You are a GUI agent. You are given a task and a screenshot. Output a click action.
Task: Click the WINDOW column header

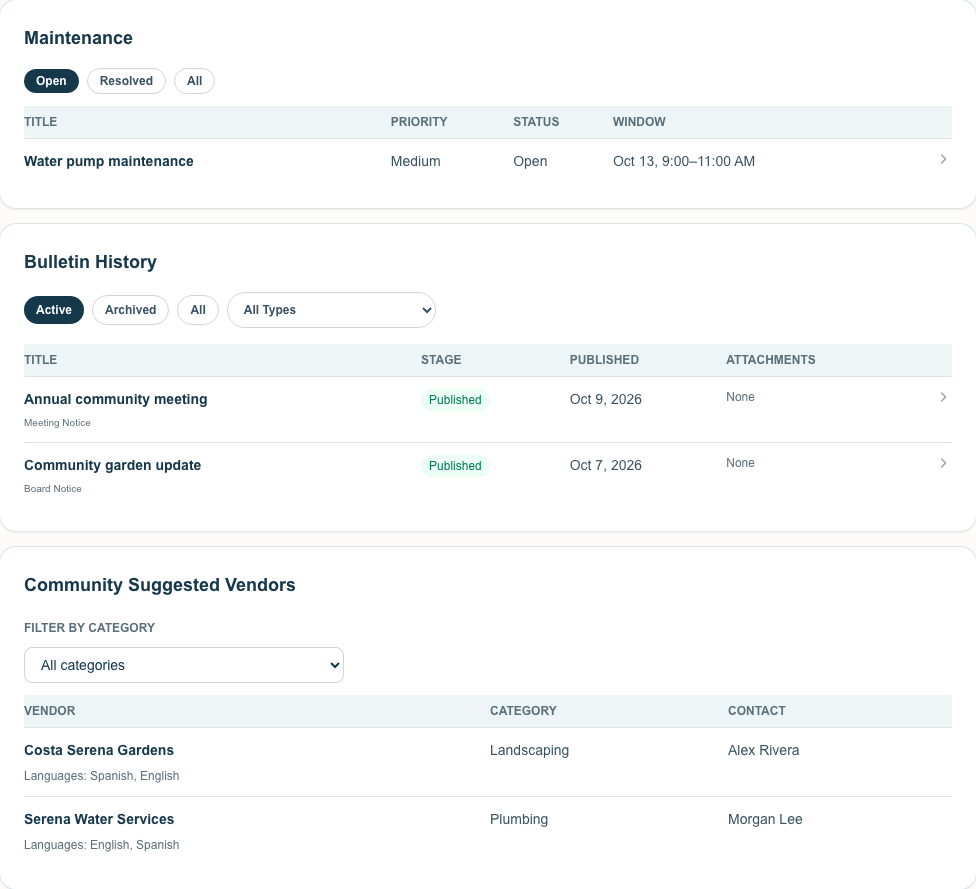[639, 122]
